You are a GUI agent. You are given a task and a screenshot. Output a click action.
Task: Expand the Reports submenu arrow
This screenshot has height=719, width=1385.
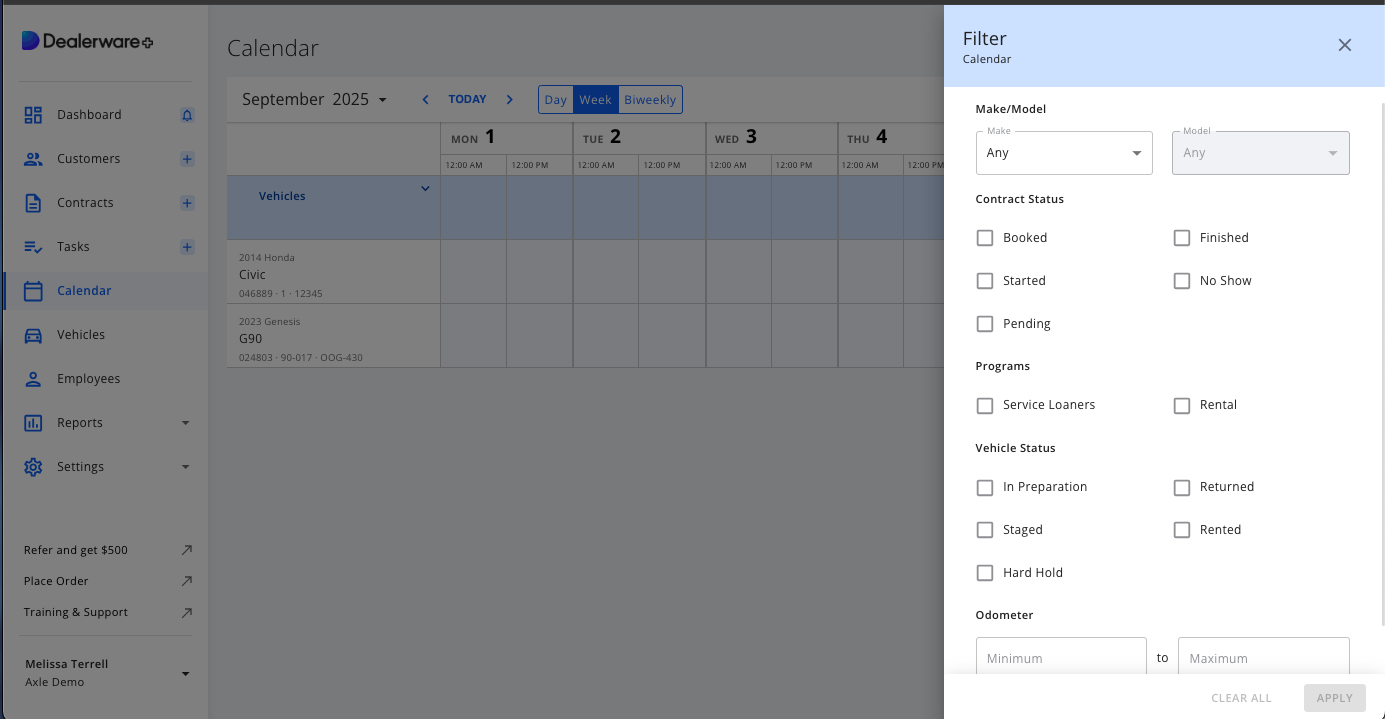click(x=185, y=423)
